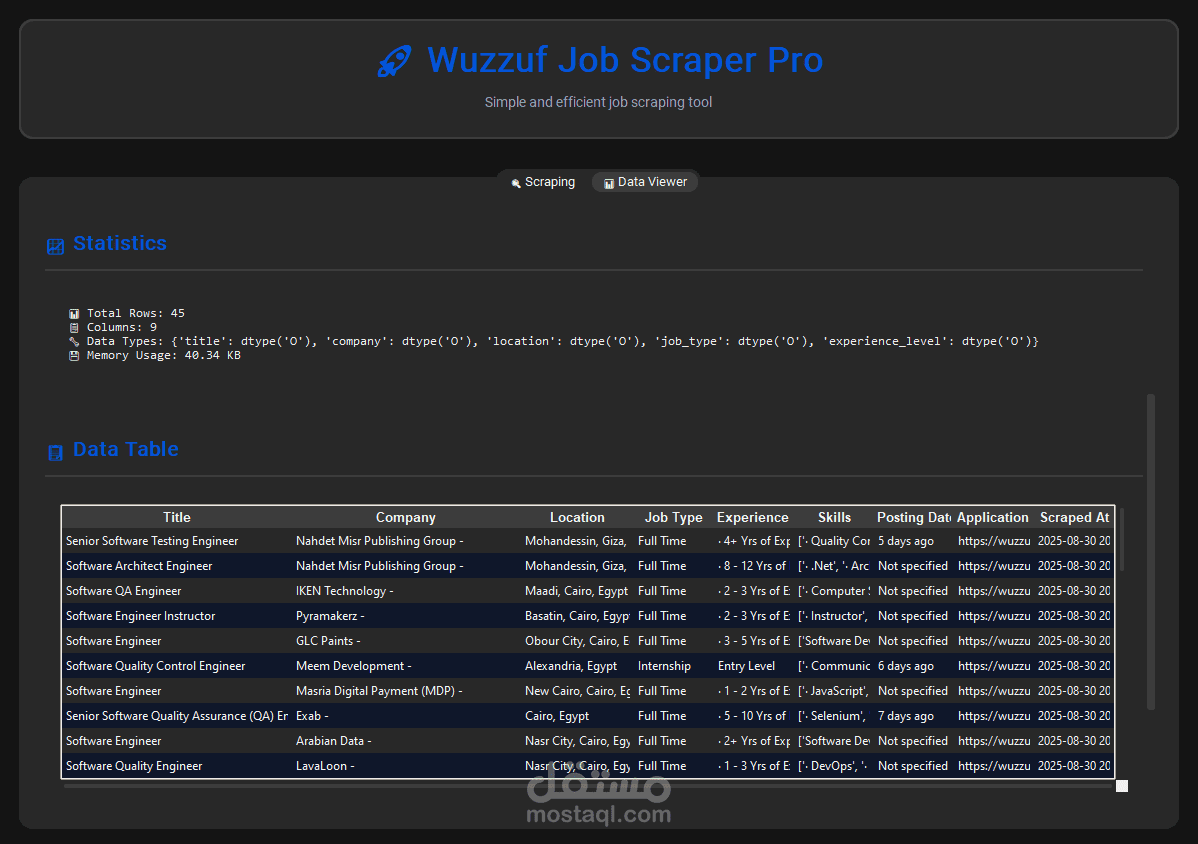Click the 7 days ago posting date
The image size is (1198, 844).
tap(914, 716)
